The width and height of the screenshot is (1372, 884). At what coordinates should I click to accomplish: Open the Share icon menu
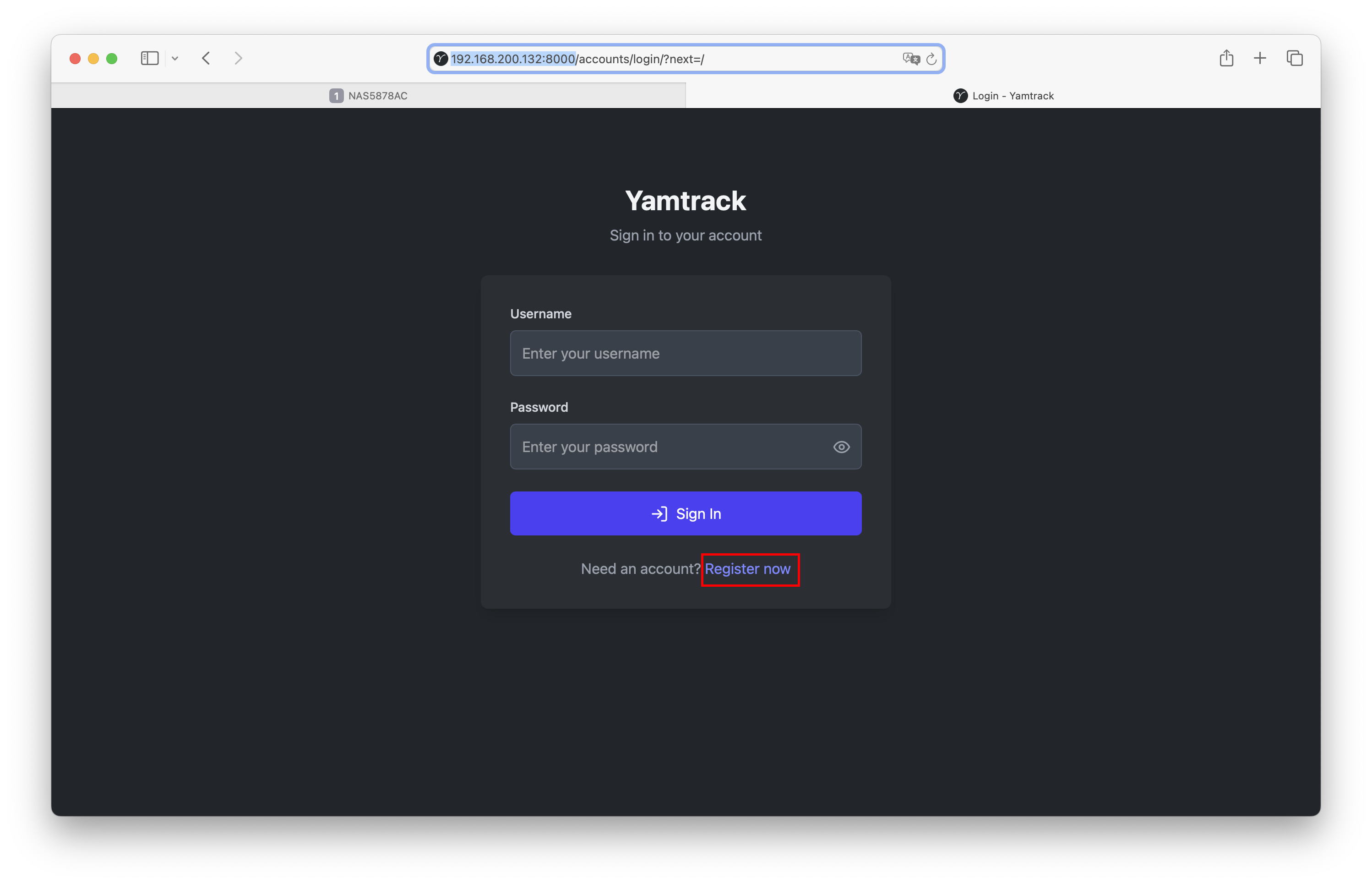(1226, 58)
